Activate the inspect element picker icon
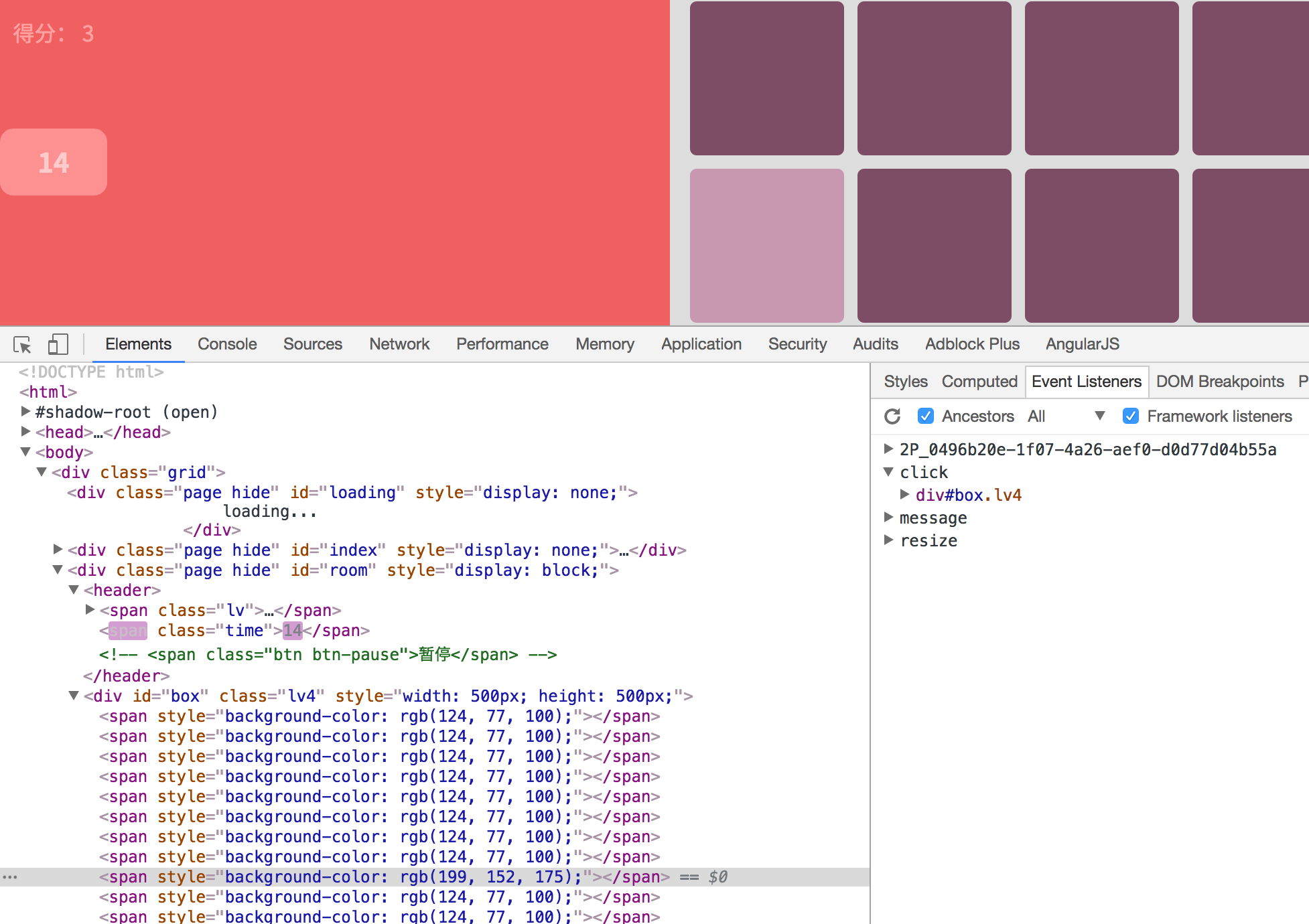Screen dimensions: 1309x924 pos(22,345)
